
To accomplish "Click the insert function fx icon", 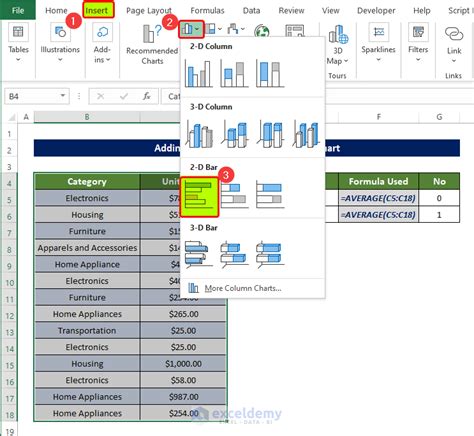I will (x=147, y=96).
